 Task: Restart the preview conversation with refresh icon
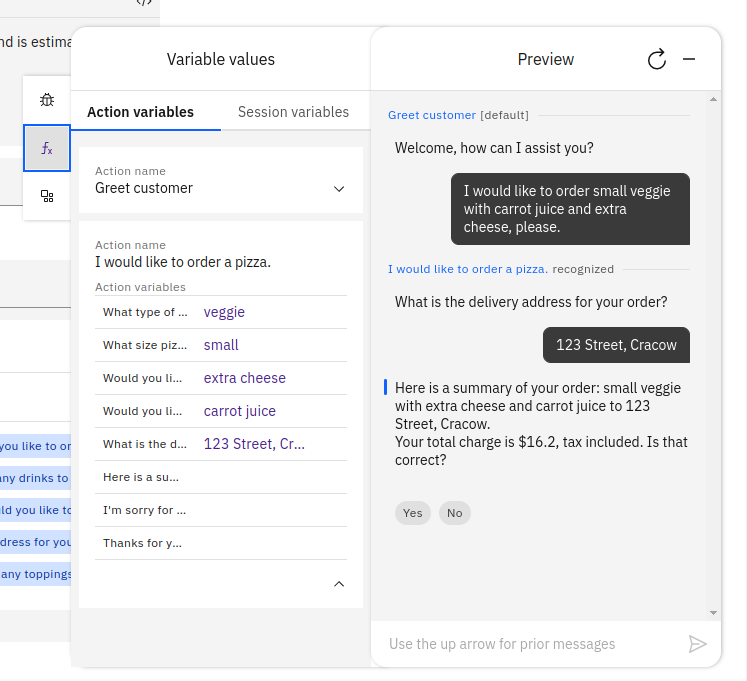coord(657,60)
